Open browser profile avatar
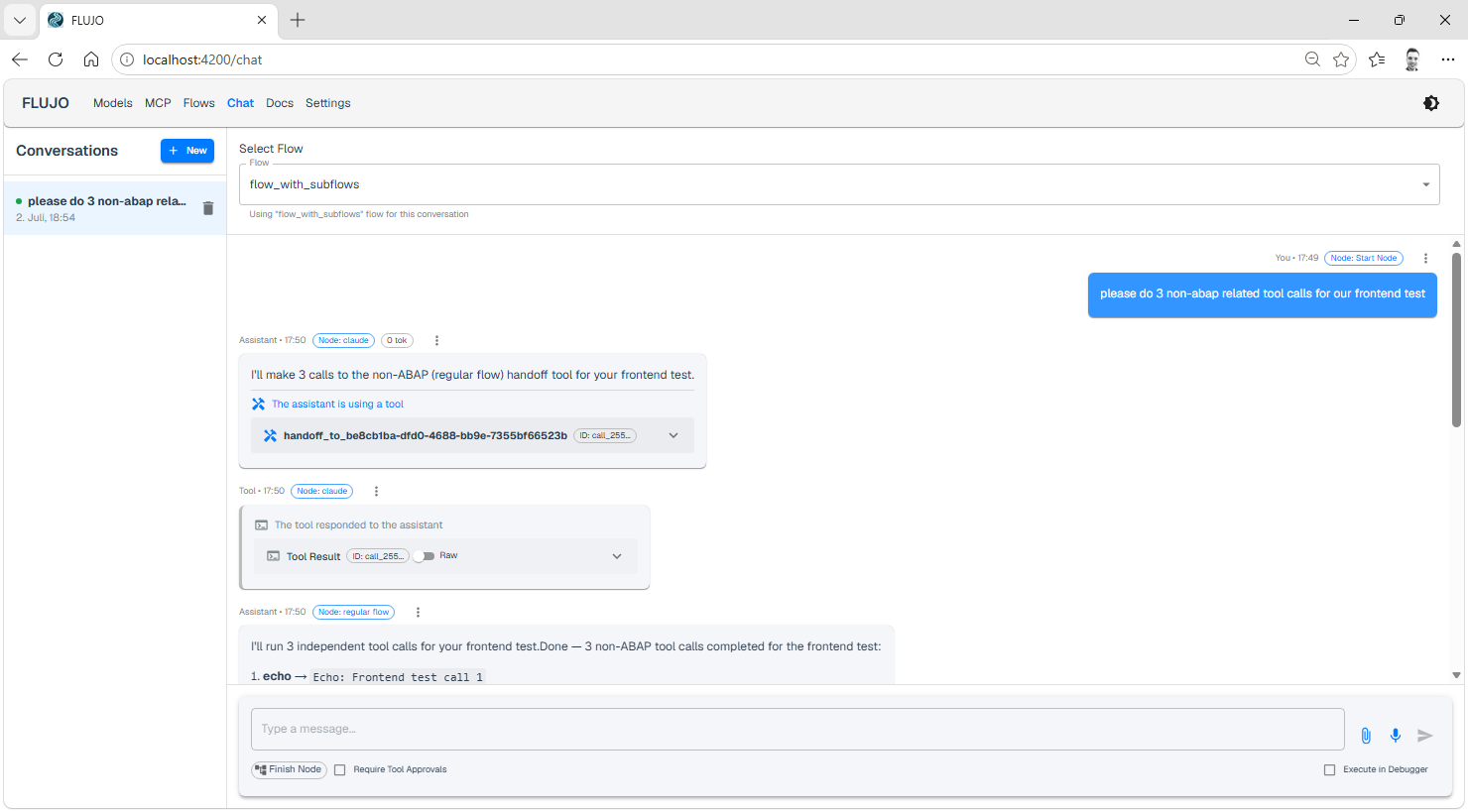The height and width of the screenshot is (812, 1468). pos(1412,59)
